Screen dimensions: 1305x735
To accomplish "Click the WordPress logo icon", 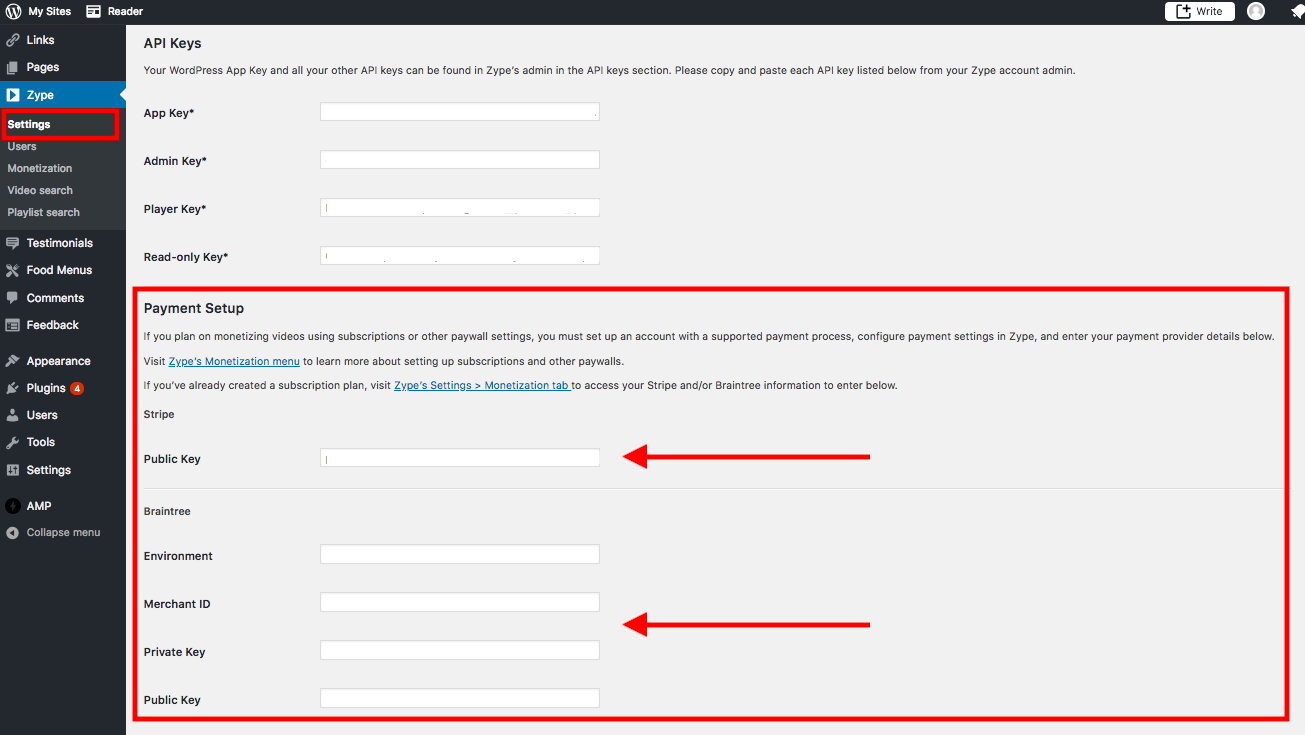I will coord(12,11).
